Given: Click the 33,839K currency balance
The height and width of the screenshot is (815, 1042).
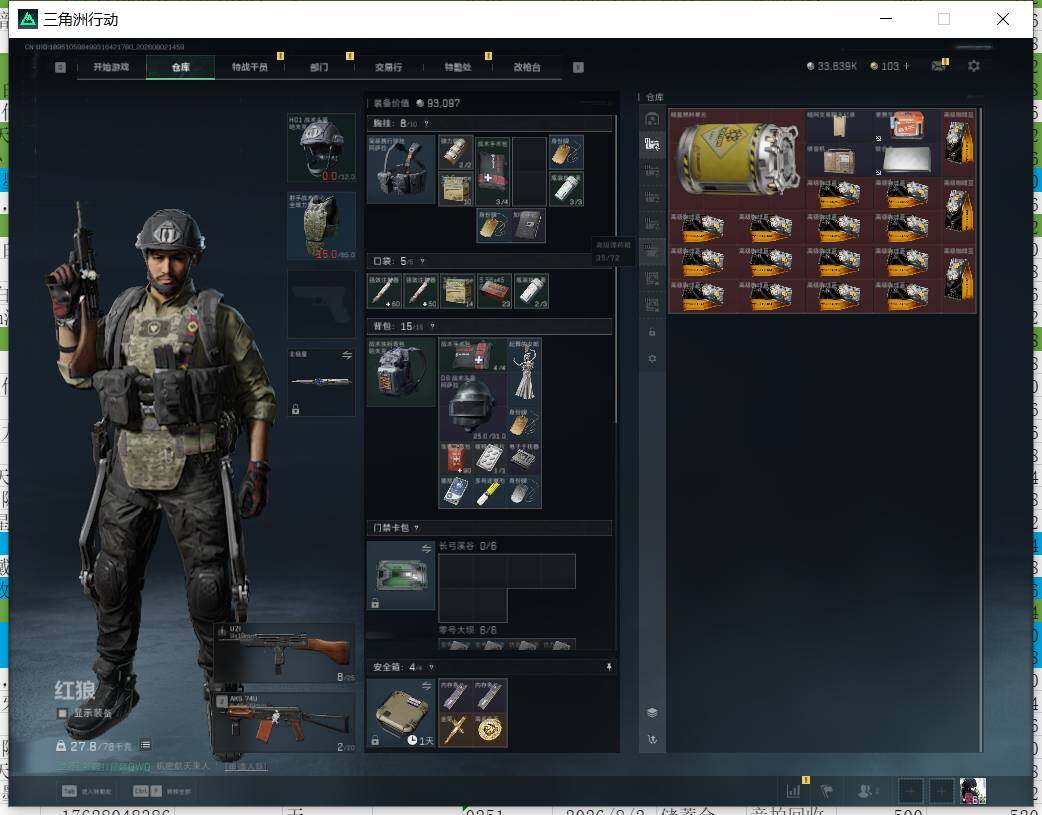Looking at the screenshot, I should [x=831, y=66].
